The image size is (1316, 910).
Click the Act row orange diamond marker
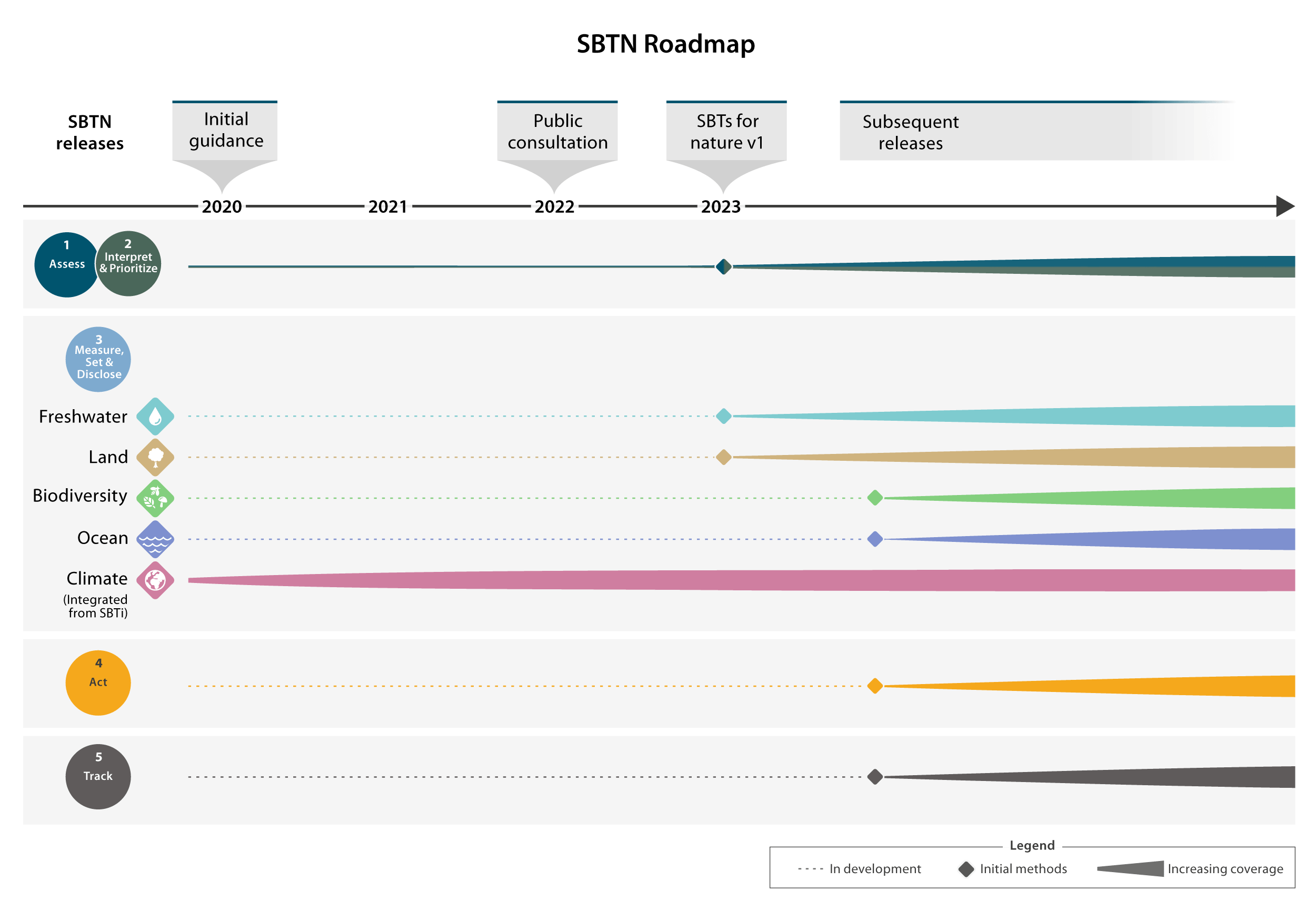(875, 686)
